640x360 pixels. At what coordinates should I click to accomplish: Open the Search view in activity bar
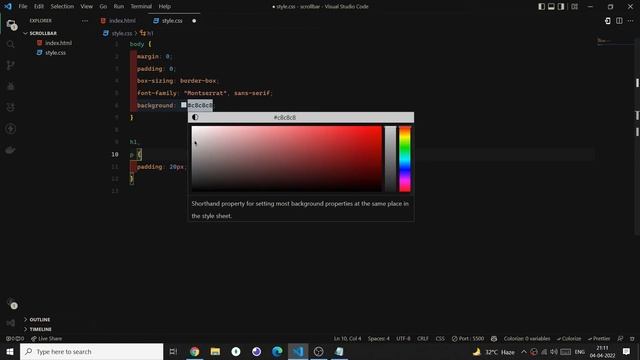[11, 44]
